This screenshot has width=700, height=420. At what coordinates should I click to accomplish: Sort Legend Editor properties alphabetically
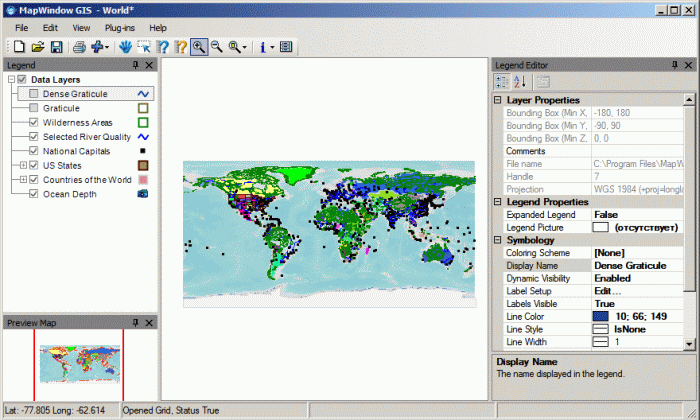(520, 82)
